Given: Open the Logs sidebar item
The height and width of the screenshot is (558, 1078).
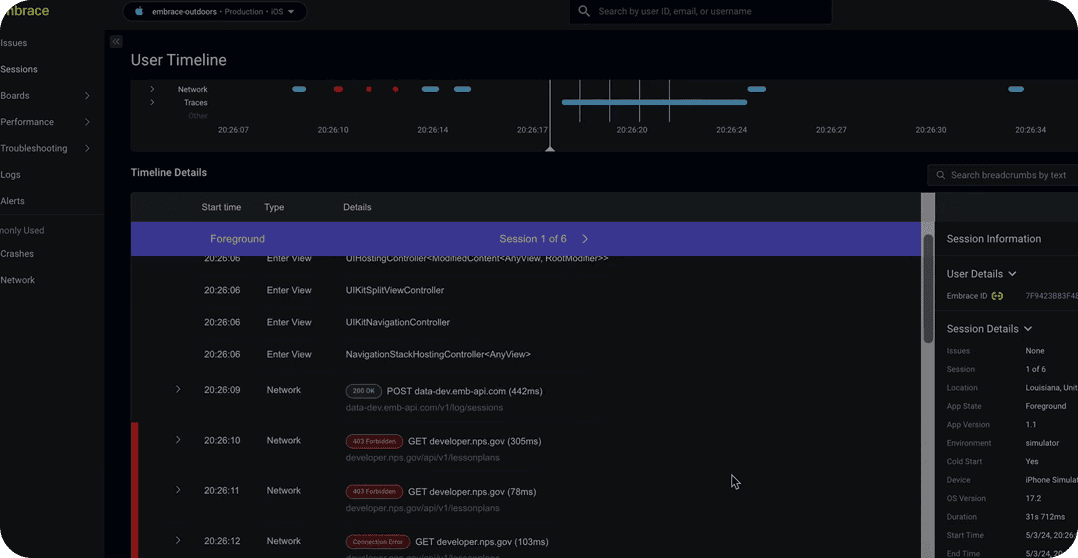Looking at the screenshot, I should tap(11, 175).
